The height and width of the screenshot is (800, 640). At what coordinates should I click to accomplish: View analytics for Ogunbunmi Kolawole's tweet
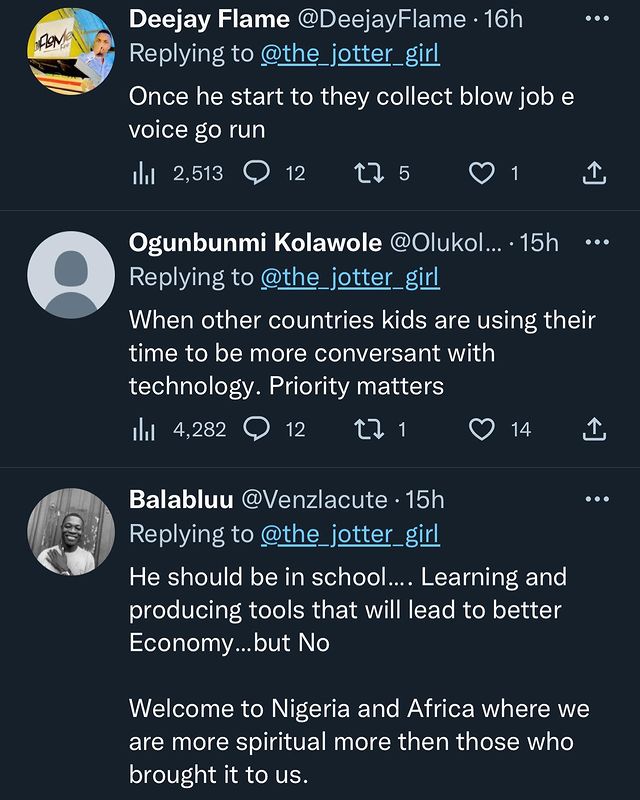click(141, 429)
